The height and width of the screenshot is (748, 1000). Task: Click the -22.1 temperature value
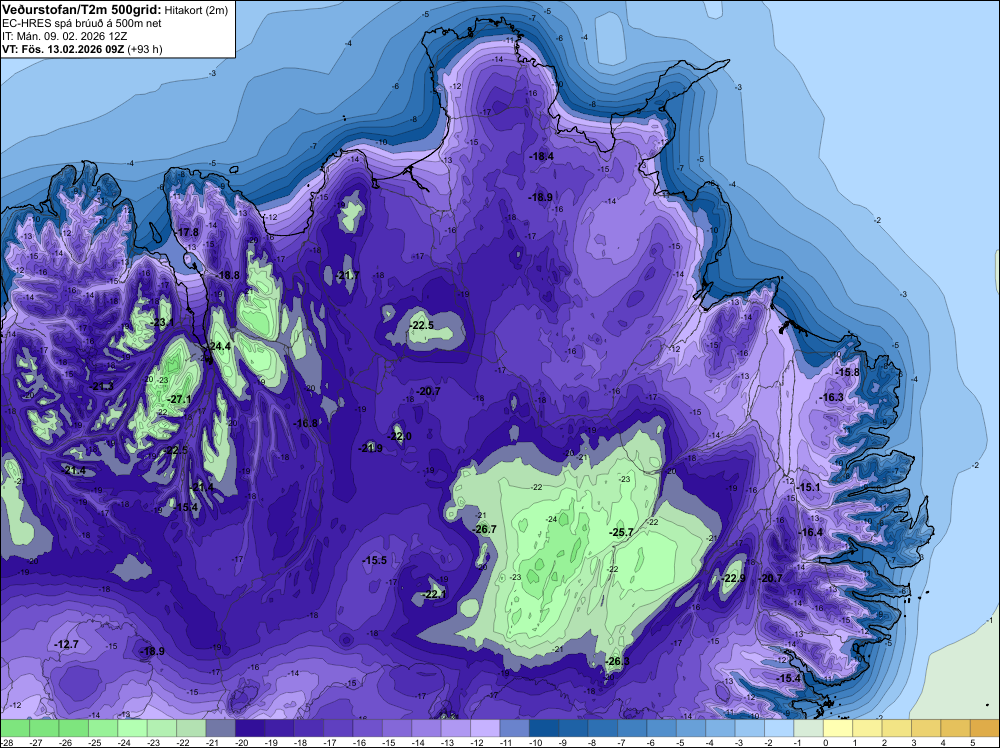click(x=434, y=594)
